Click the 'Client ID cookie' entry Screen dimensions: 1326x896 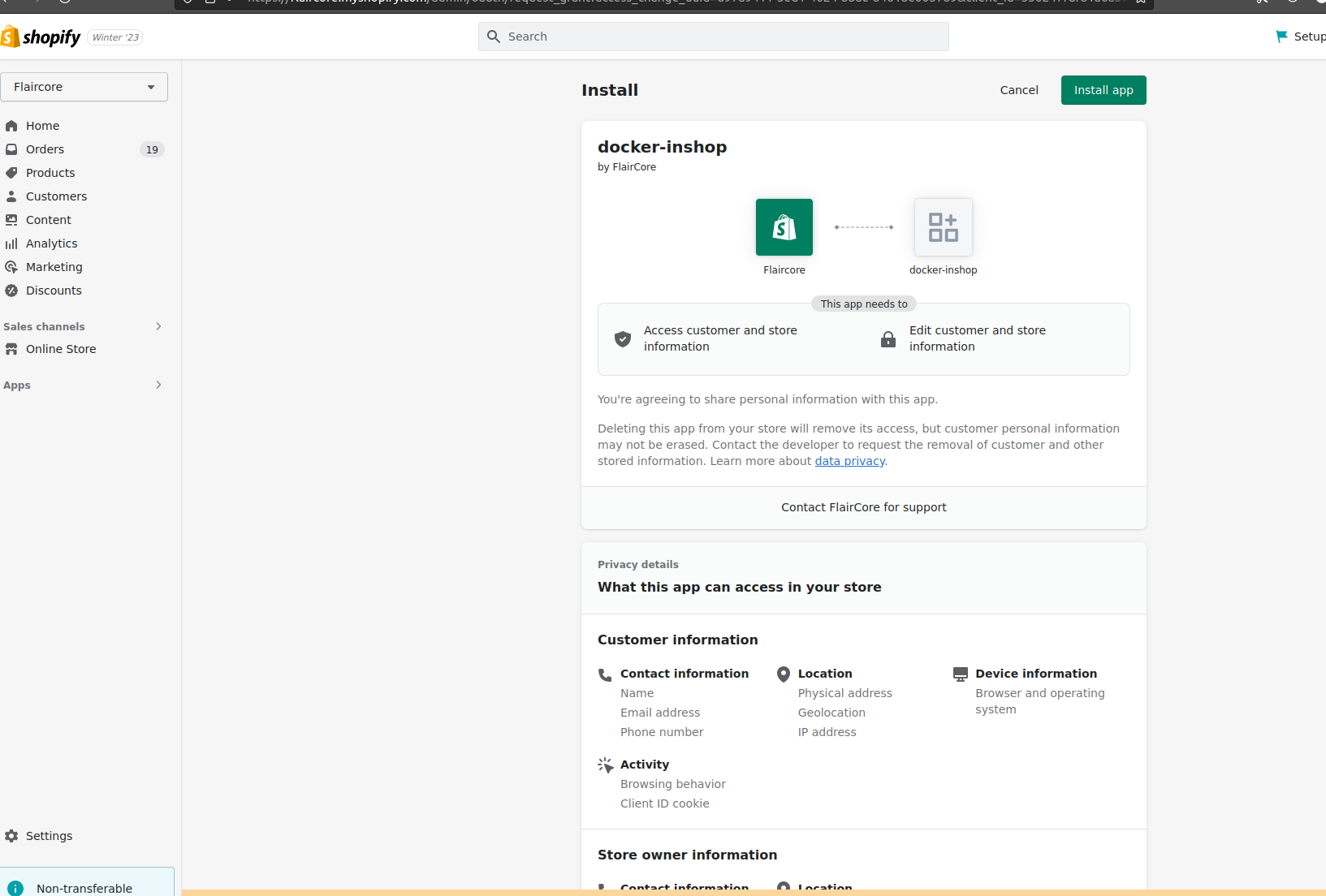coord(665,803)
